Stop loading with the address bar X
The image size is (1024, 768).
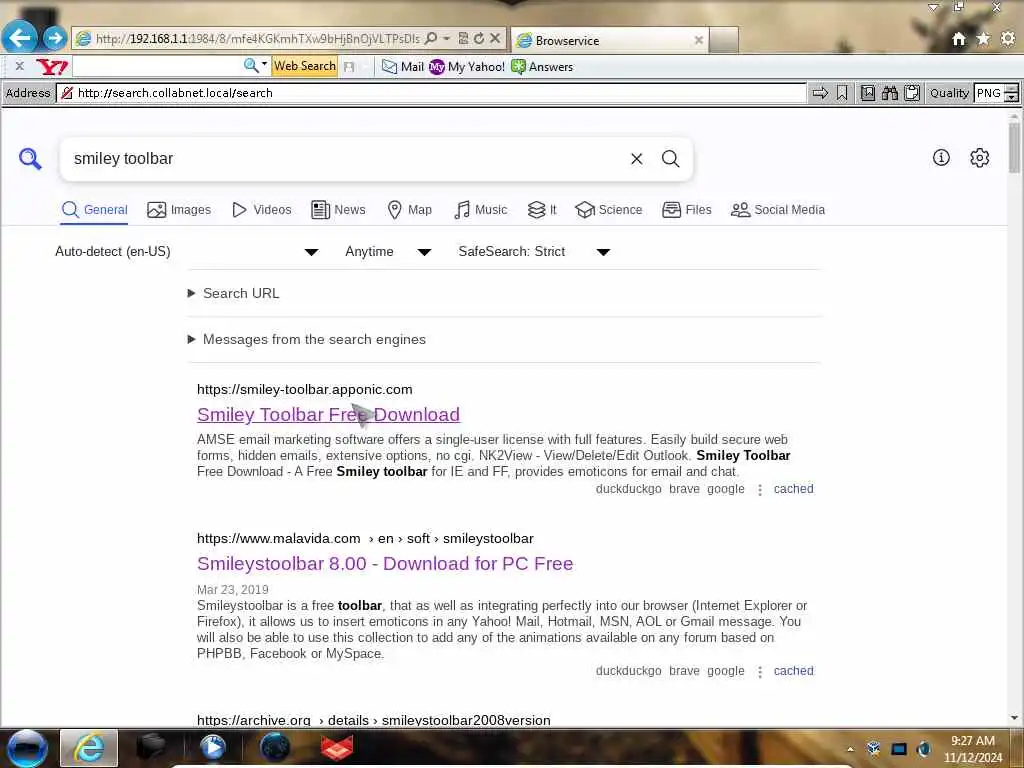point(495,39)
